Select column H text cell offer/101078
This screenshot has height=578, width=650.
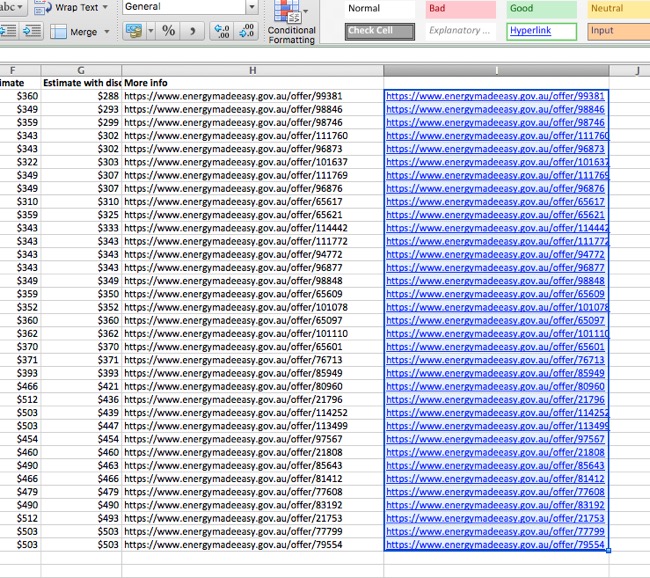click(252, 307)
